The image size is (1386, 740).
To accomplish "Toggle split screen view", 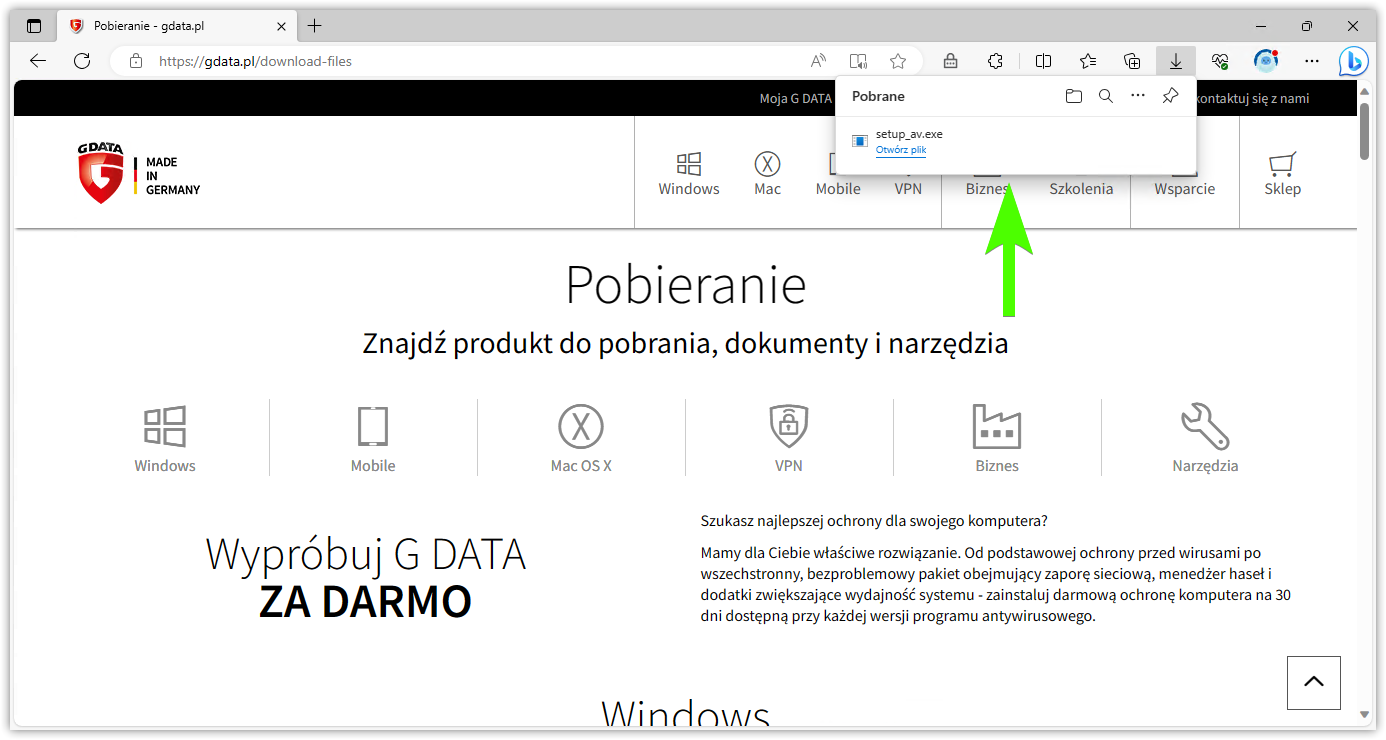I will point(1043,61).
